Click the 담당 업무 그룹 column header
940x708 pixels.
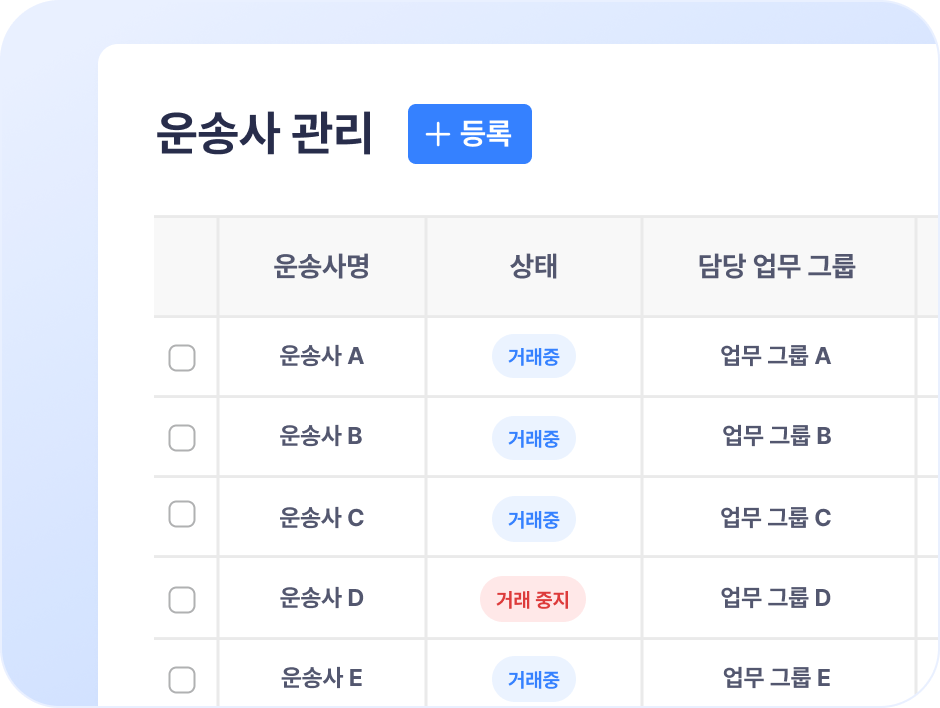777,267
